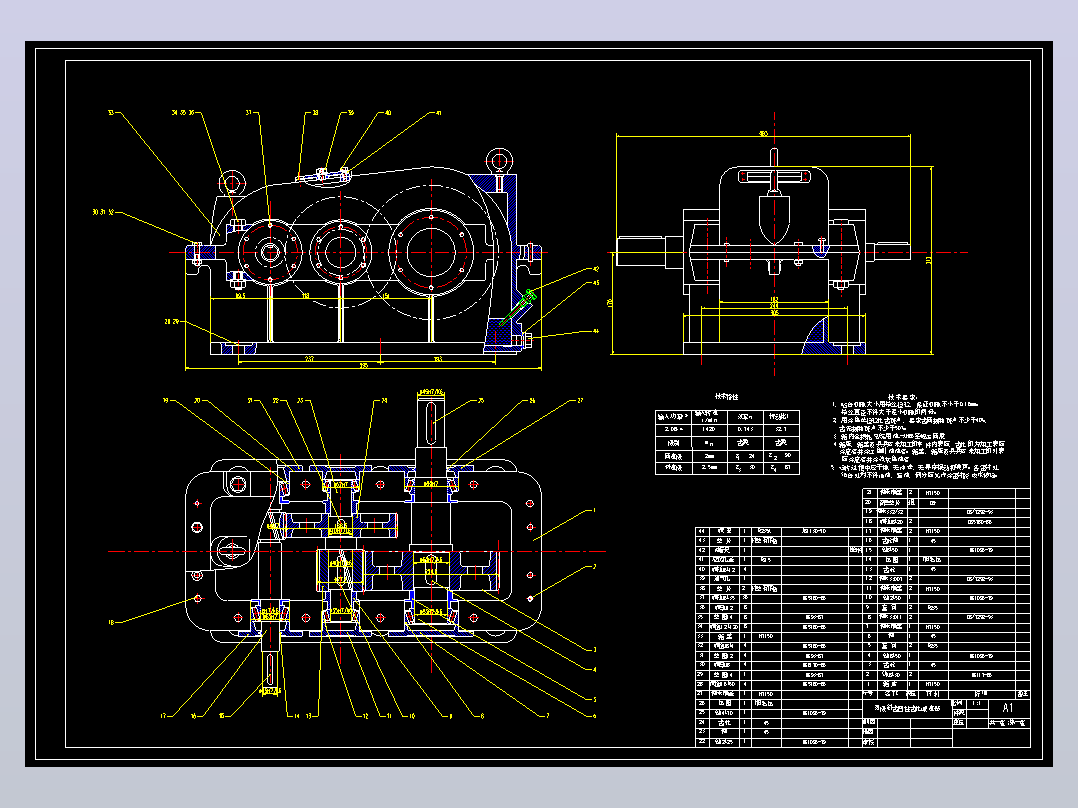The height and width of the screenshot is (808, 1078).
Task: Click part callout number "37"
Action: [x=249, y=113]
